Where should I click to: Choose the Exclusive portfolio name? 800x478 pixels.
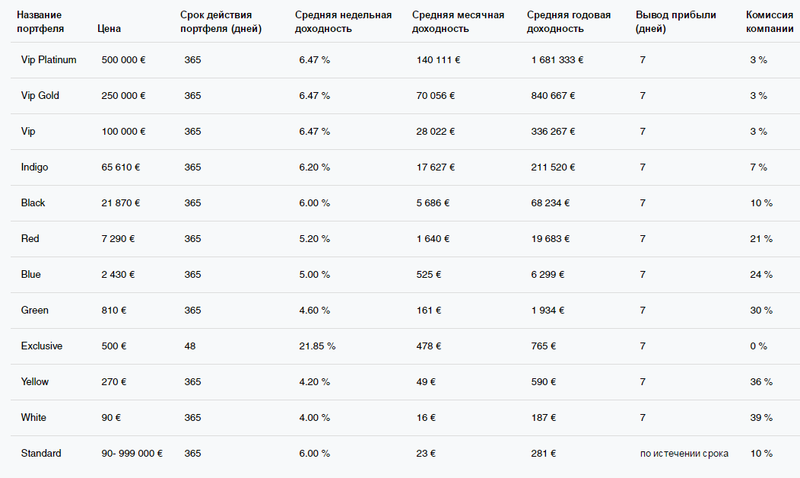(42, 346)
